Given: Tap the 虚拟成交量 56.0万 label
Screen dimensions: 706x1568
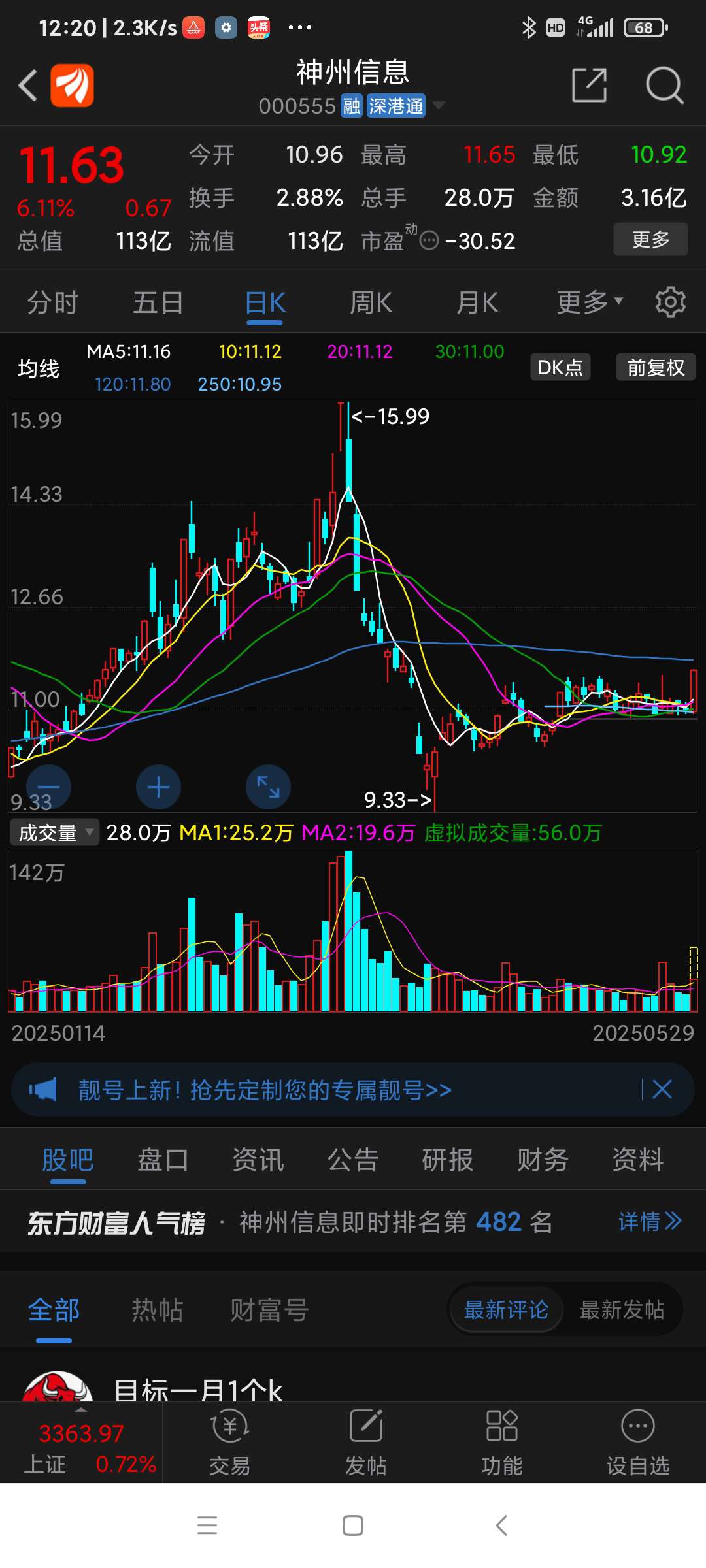Looking at the screenshot, I should click(513, 832).
